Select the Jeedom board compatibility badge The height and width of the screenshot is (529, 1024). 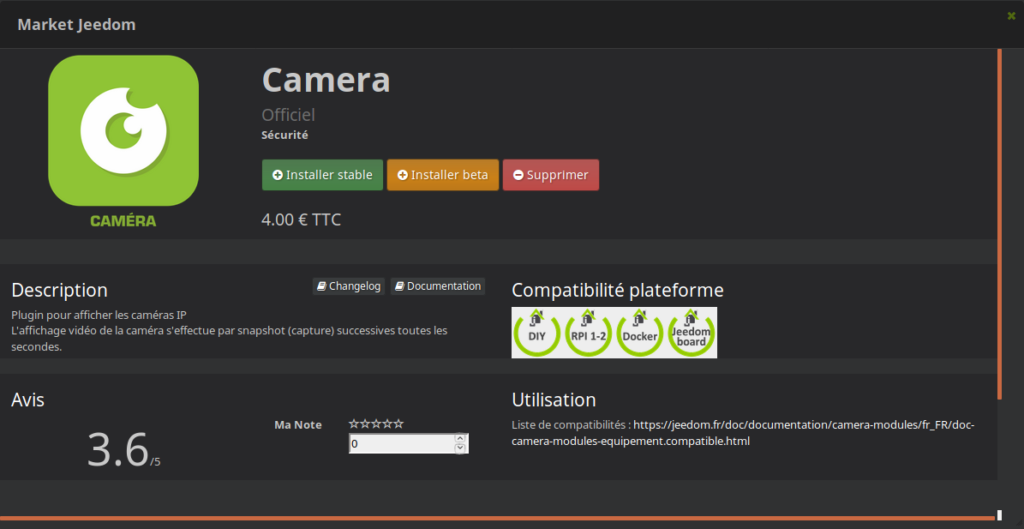coord(691,332)
